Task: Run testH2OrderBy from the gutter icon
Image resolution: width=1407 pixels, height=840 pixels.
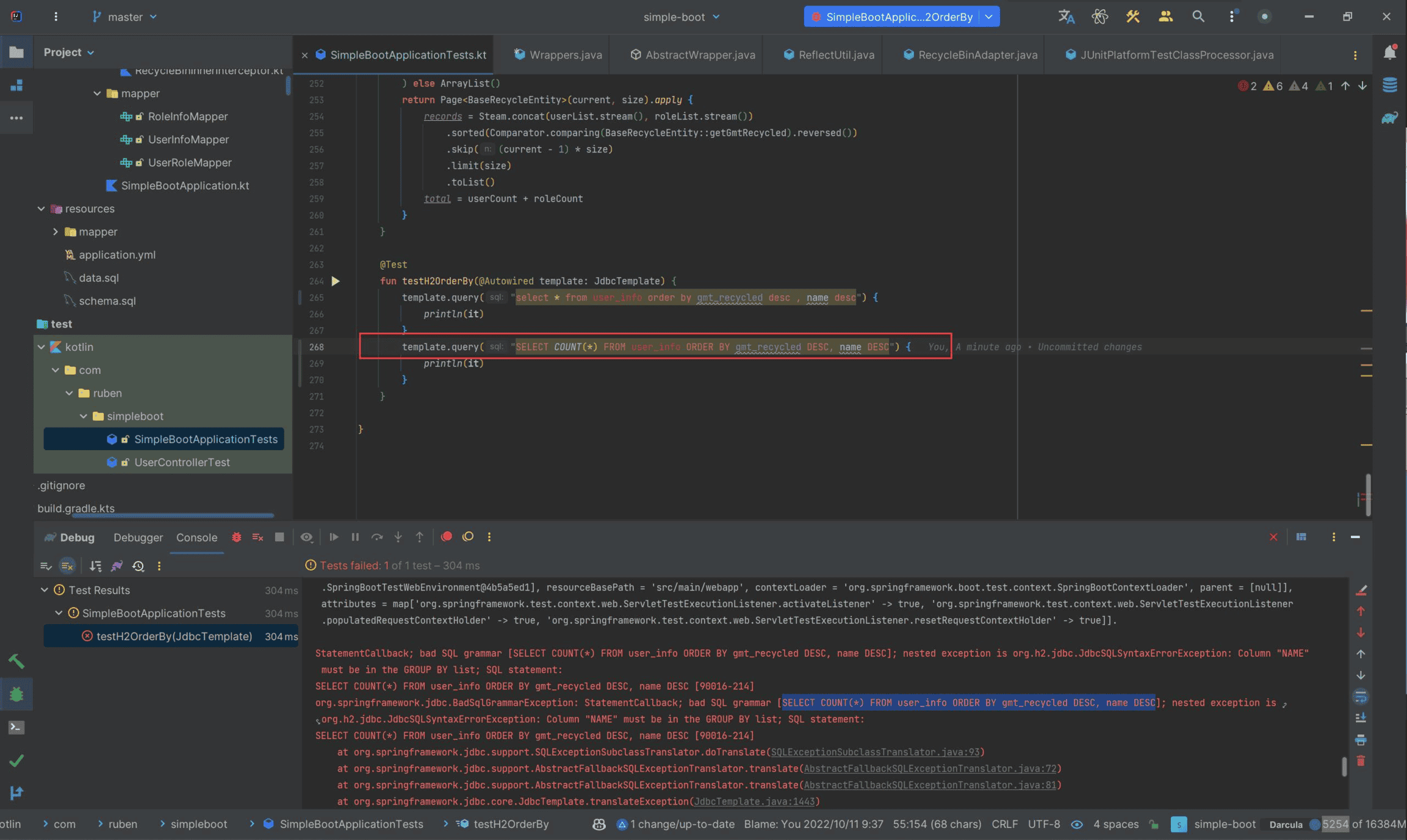Action: click(x=335, y=281)
